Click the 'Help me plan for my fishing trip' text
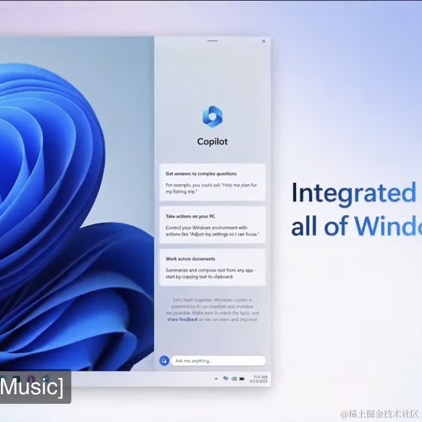422x422 pixels. pyautogui.click(x=211, y=188)
